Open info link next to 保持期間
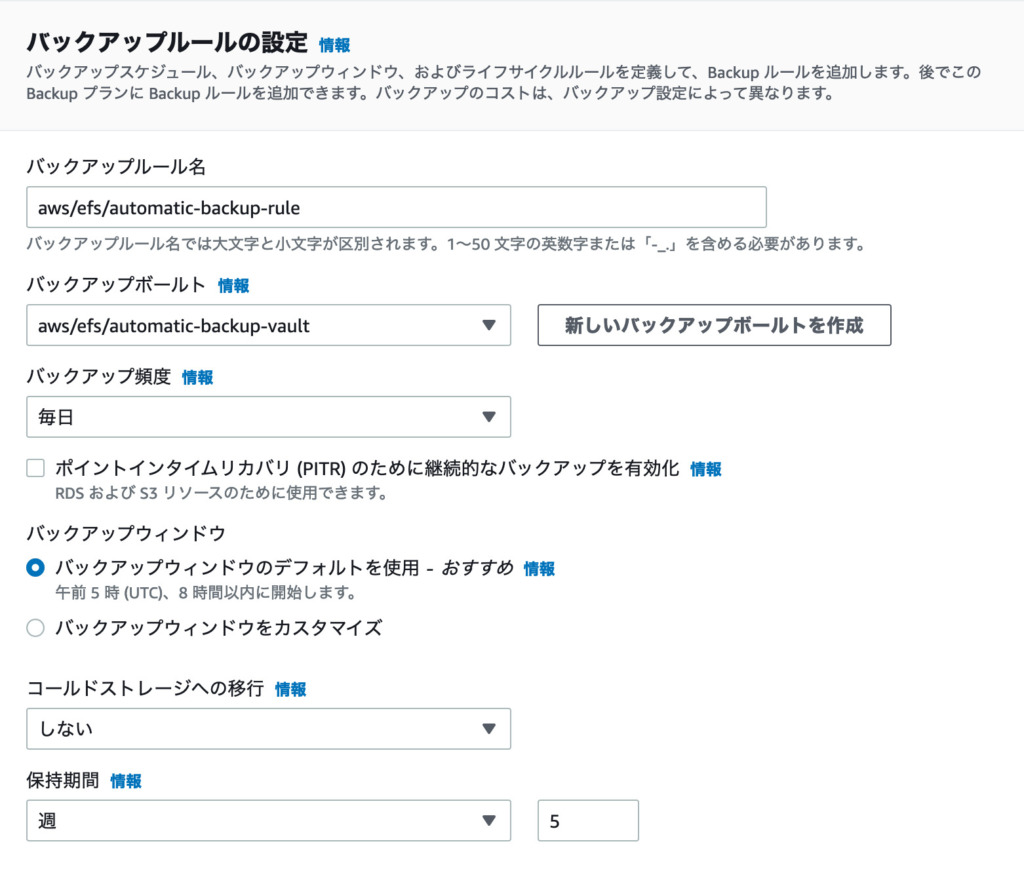Viewport: 1024px width, 869px height. pos(126,781)
